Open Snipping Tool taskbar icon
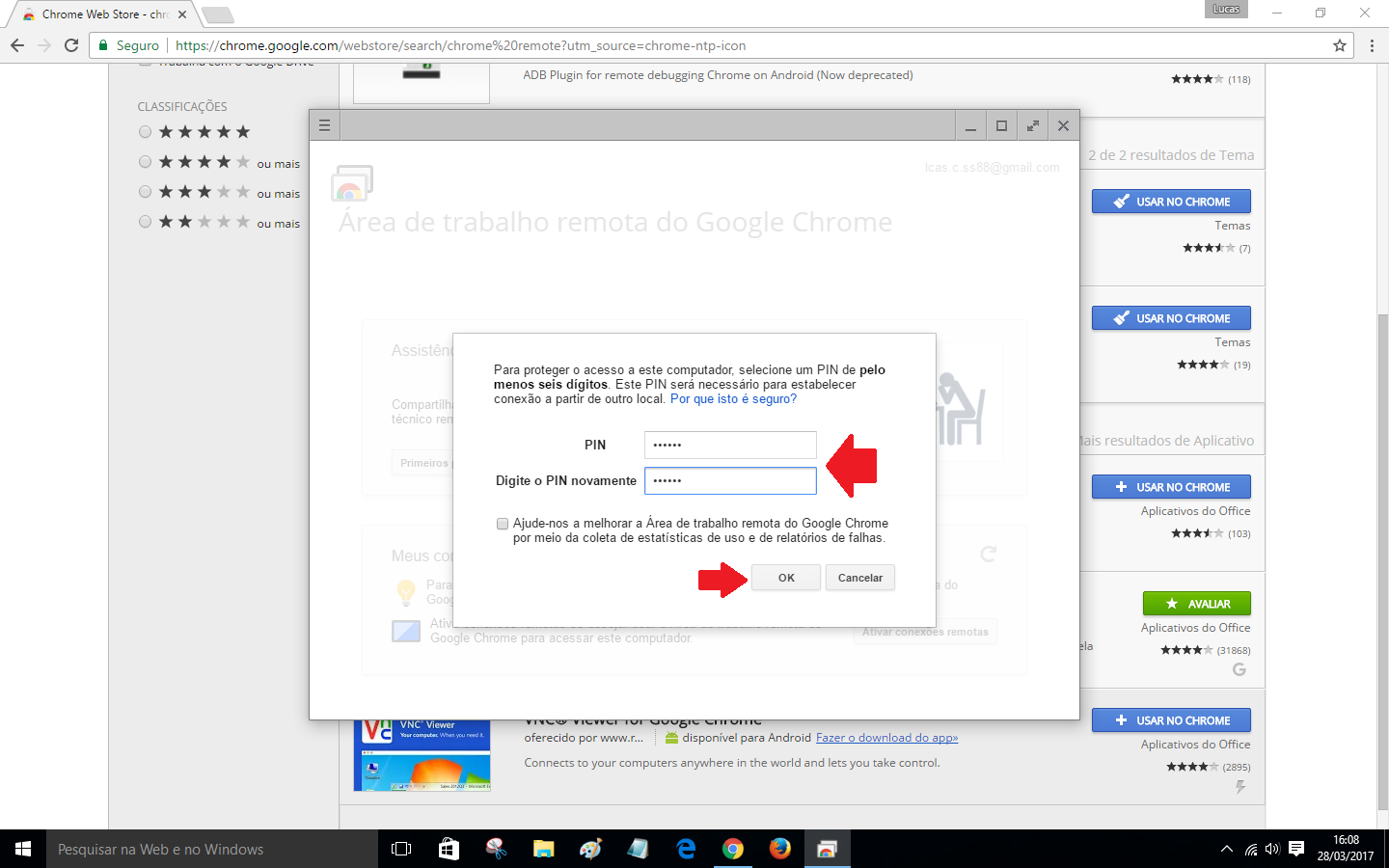Image resolution: width=1389 pixels, height=868 pixels. click(496, 849)
